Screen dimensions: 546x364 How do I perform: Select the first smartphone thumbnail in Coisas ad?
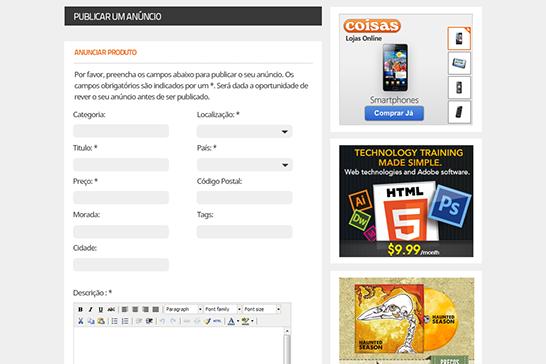coord(459,38)
